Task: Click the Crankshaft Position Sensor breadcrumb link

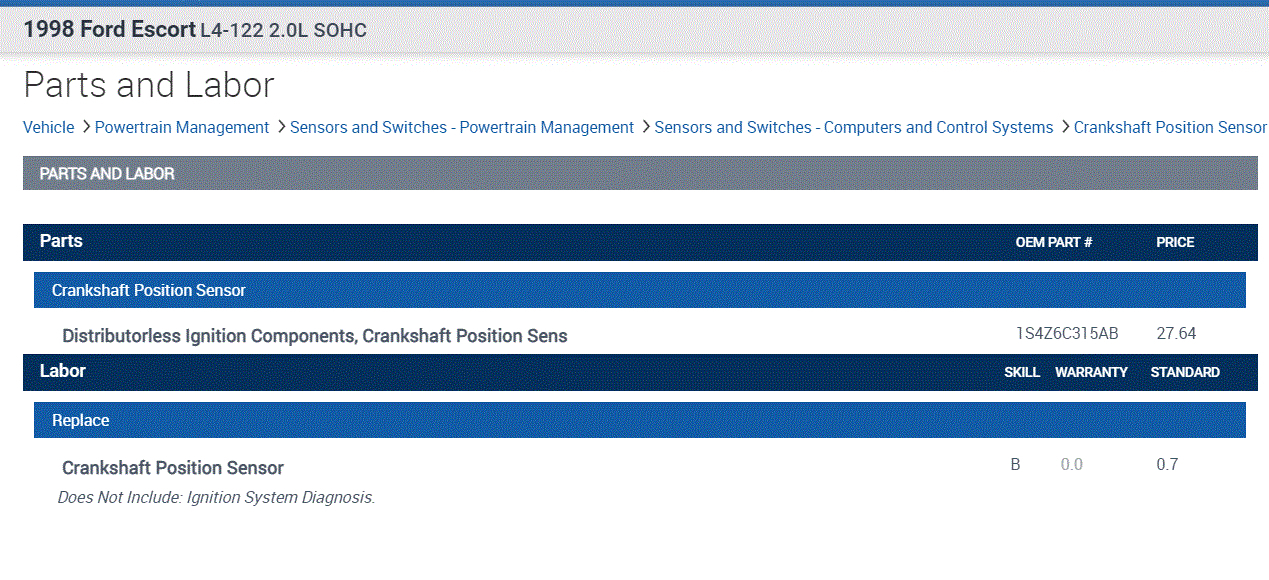Action: coord(1170,127)
